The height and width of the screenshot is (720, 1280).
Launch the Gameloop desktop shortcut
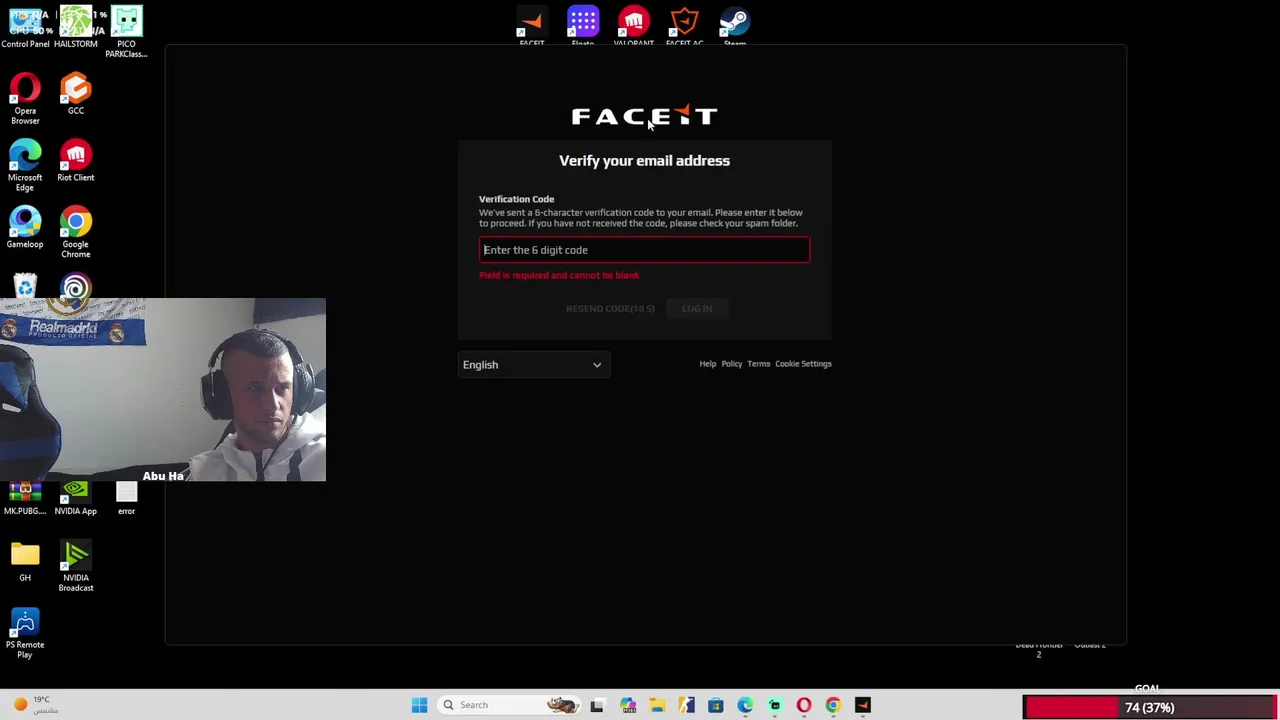25,228
